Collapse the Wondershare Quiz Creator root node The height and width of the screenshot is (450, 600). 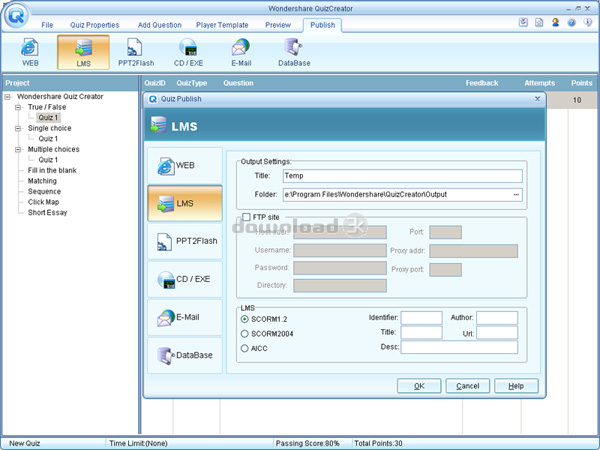7,97
